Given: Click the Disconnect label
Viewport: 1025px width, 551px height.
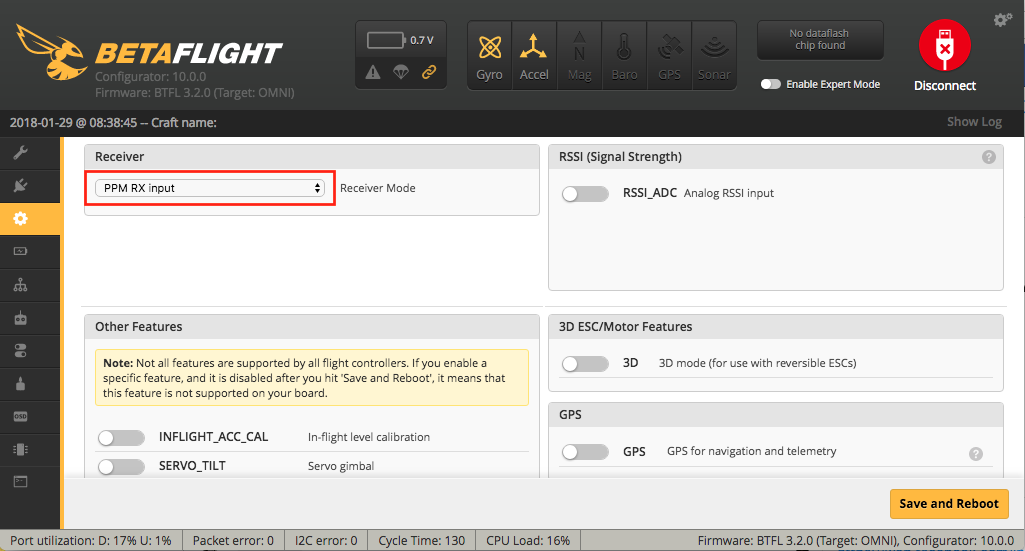Looking at the screenshot, I should pos(945,86).
